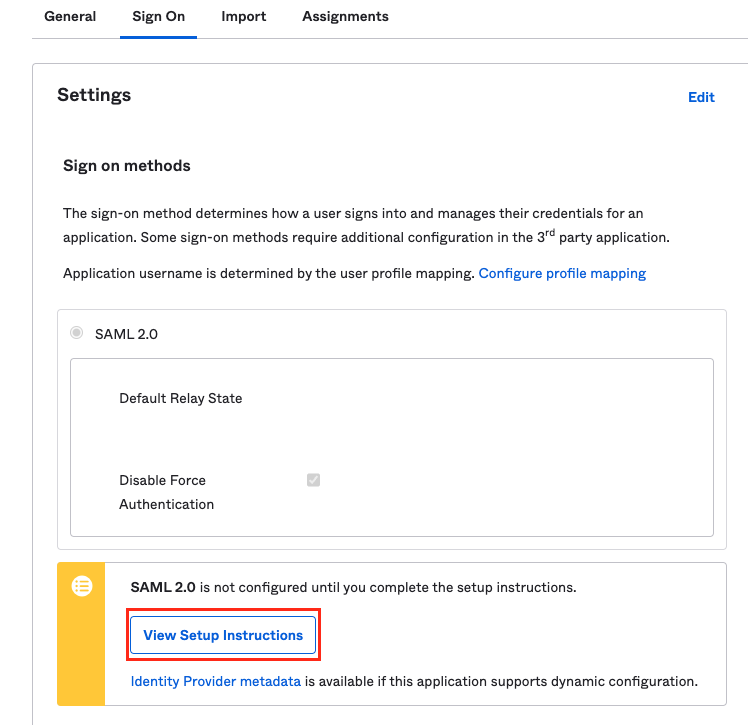The height and width of the screenshot is (725, 748).
Task: Open Configure profile mapping link
Action: [562, 273]
